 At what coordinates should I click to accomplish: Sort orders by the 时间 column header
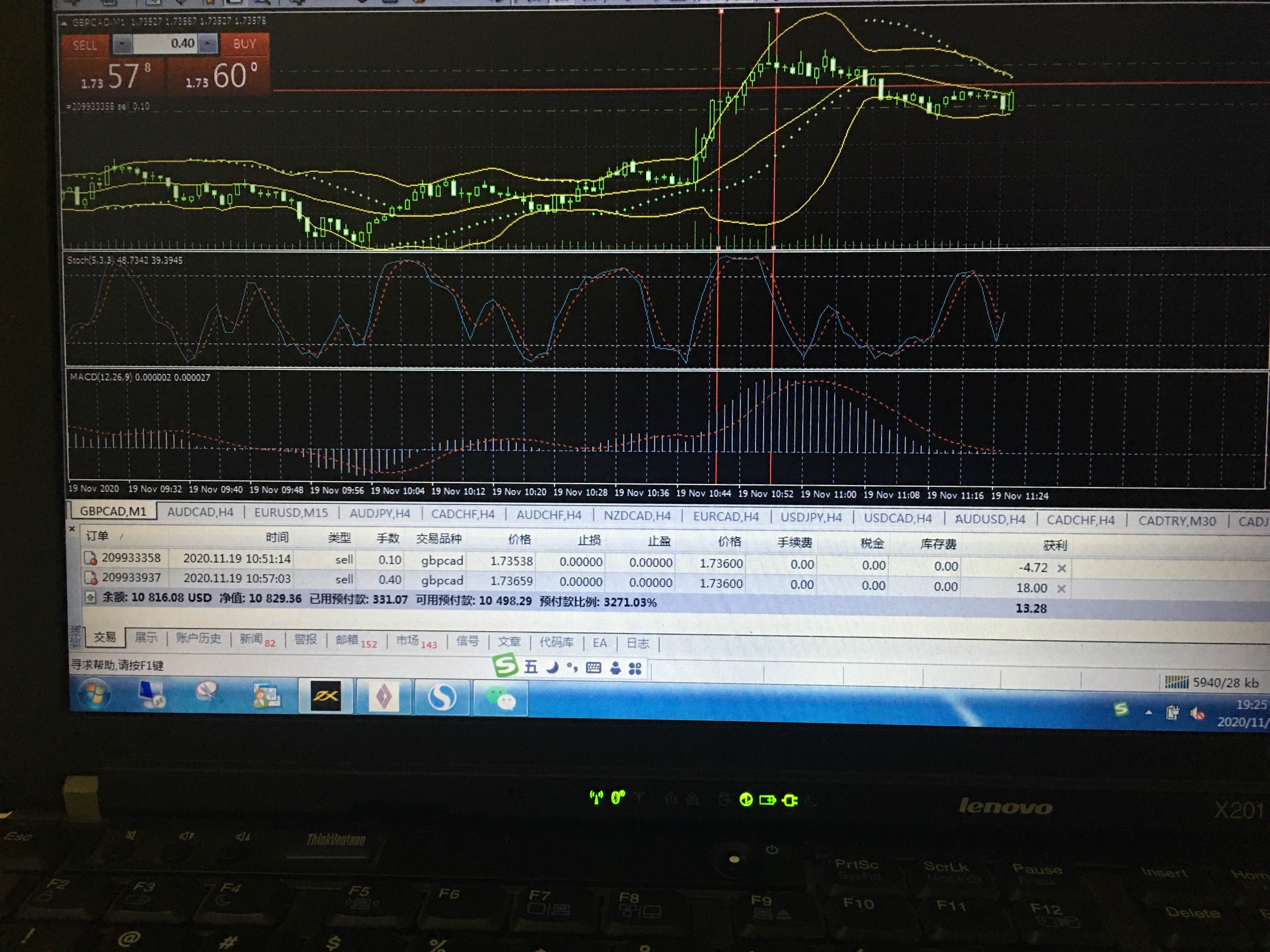[x=277, y=537]
